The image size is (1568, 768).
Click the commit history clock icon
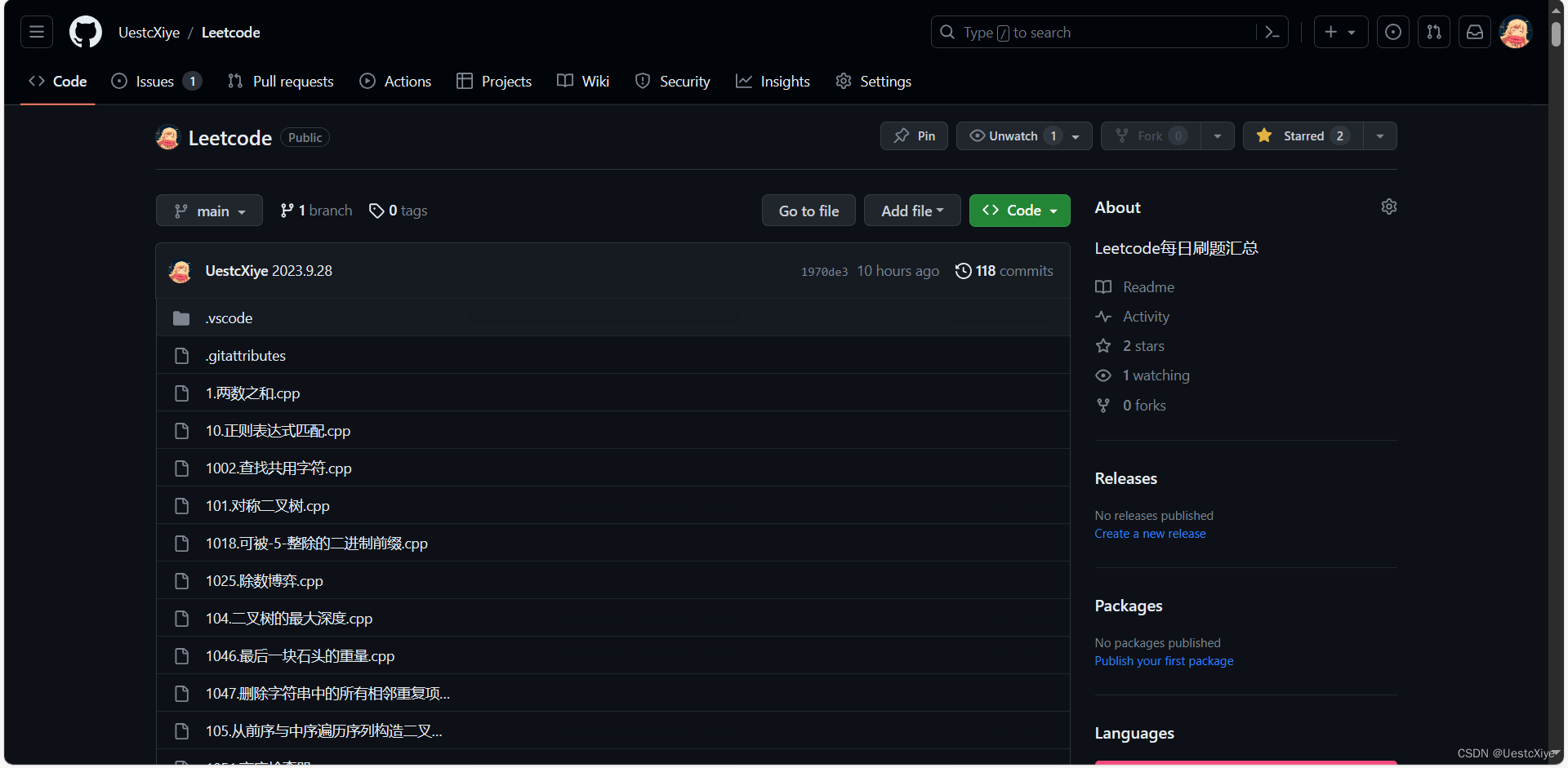coord(964,271)
